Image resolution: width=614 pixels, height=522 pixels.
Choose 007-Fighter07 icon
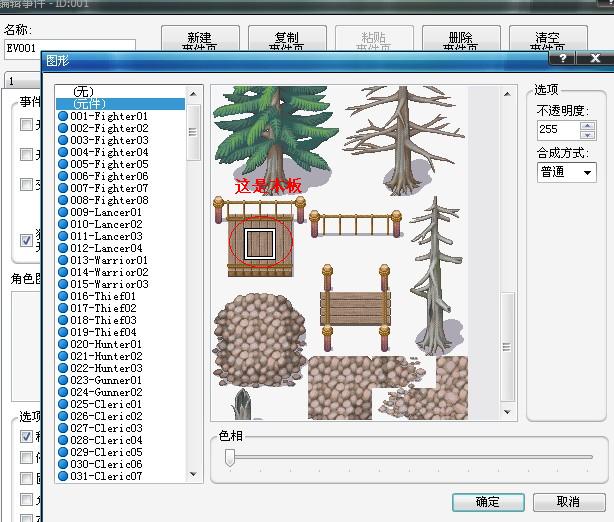[63, 188]
